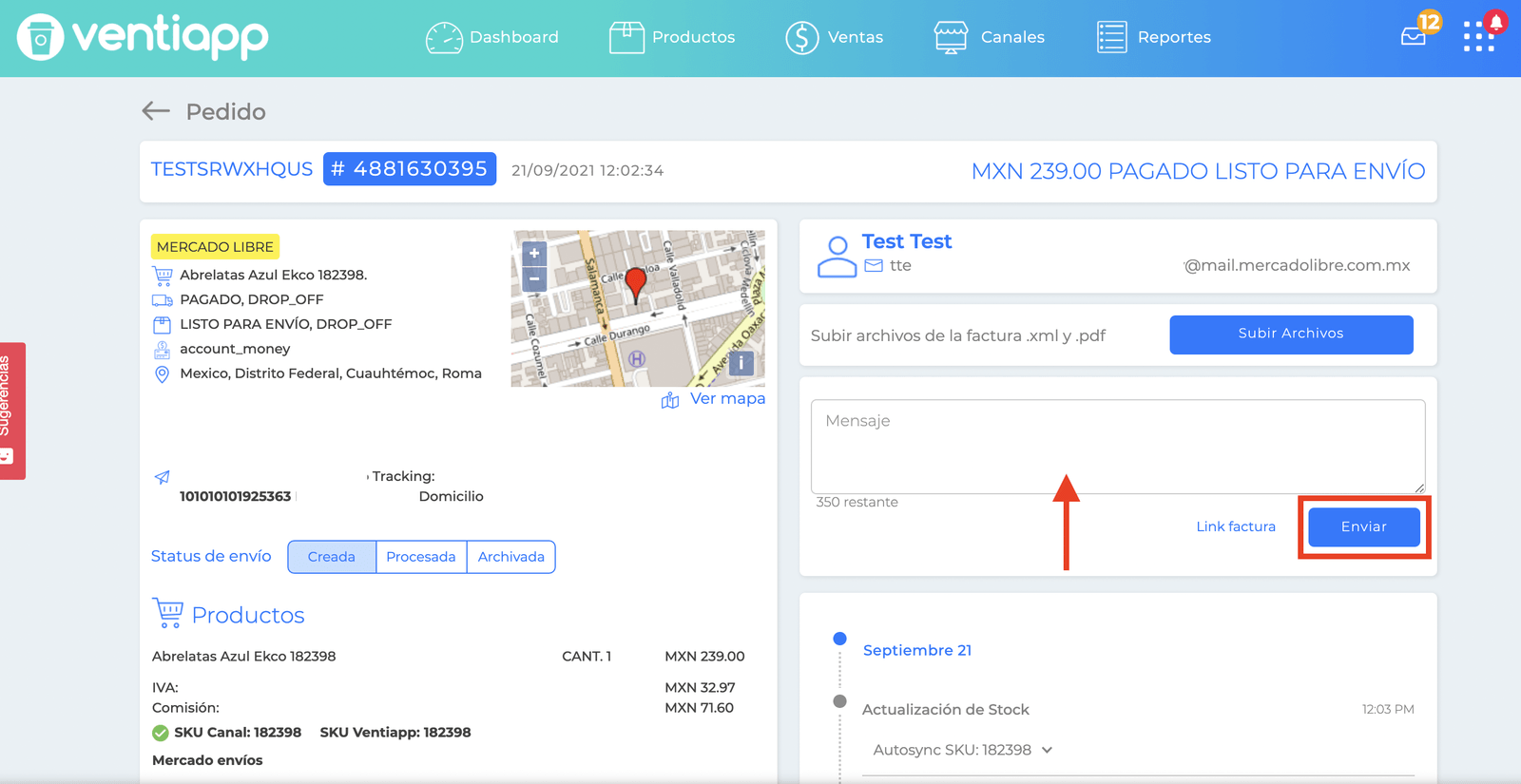Click the Subir Archivos button

point(1291,335)
